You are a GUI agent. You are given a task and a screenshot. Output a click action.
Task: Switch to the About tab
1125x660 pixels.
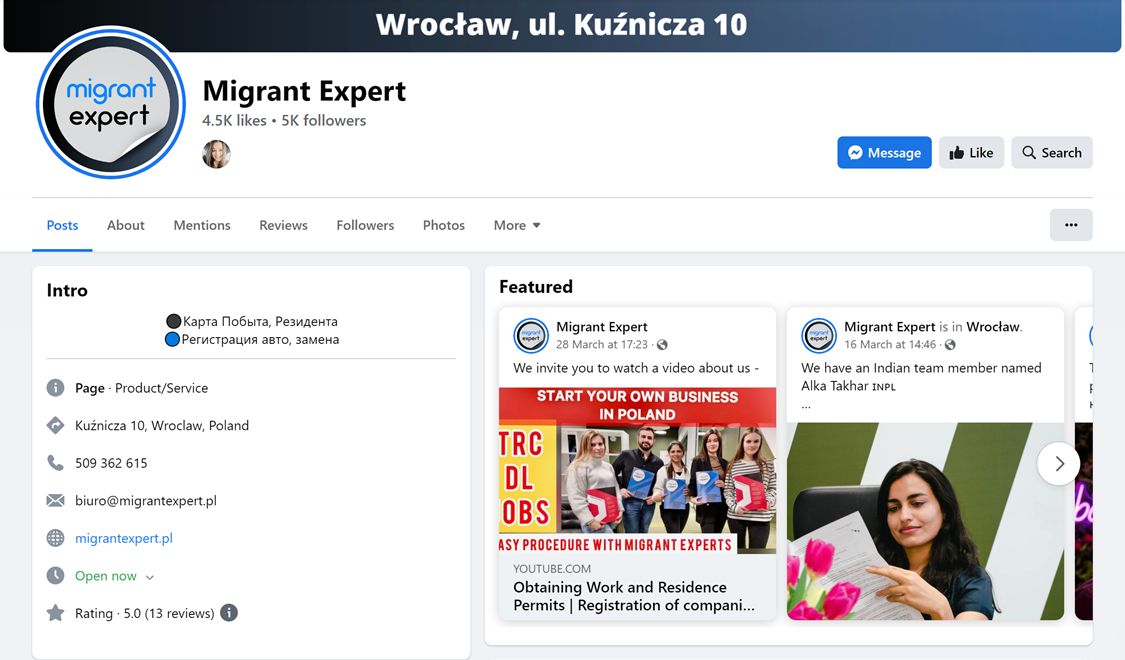pyautogui.click(x=126, y=225)
